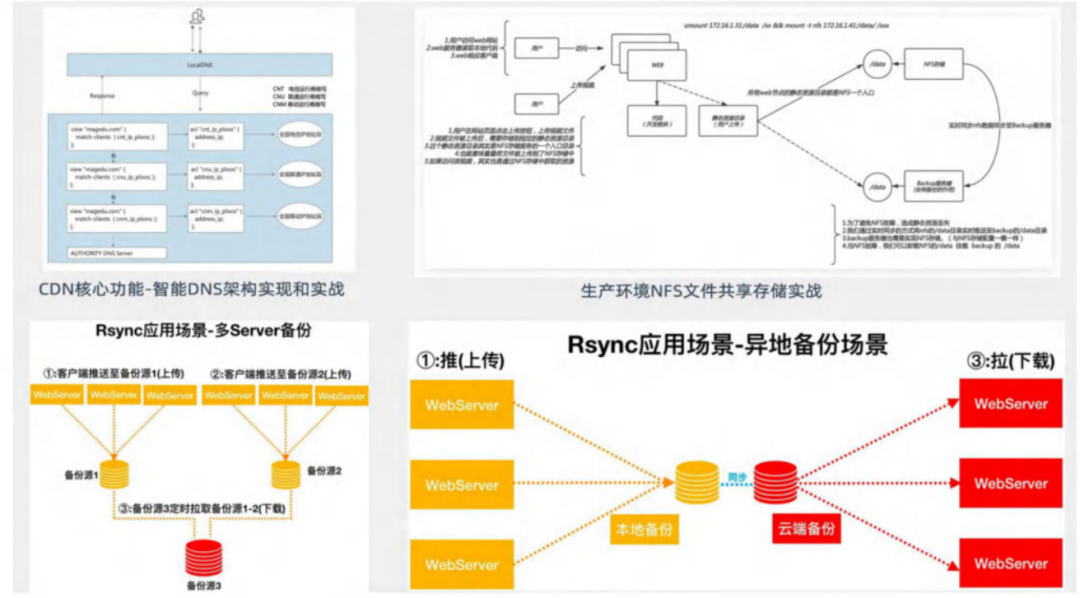Click the Rsync应用场景-多Server备份 title

tap(200, 331)
